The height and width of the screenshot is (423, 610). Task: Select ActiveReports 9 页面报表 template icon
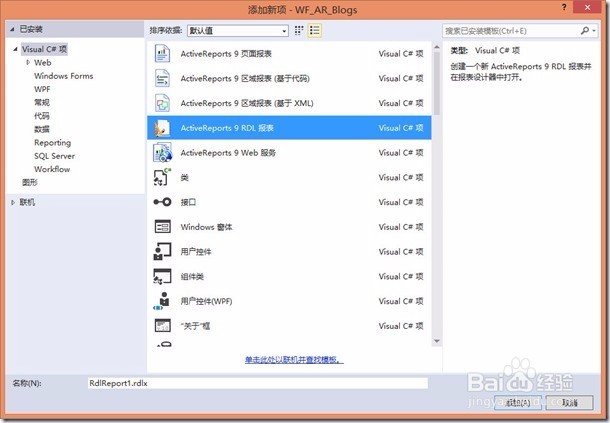coord(162,54)
